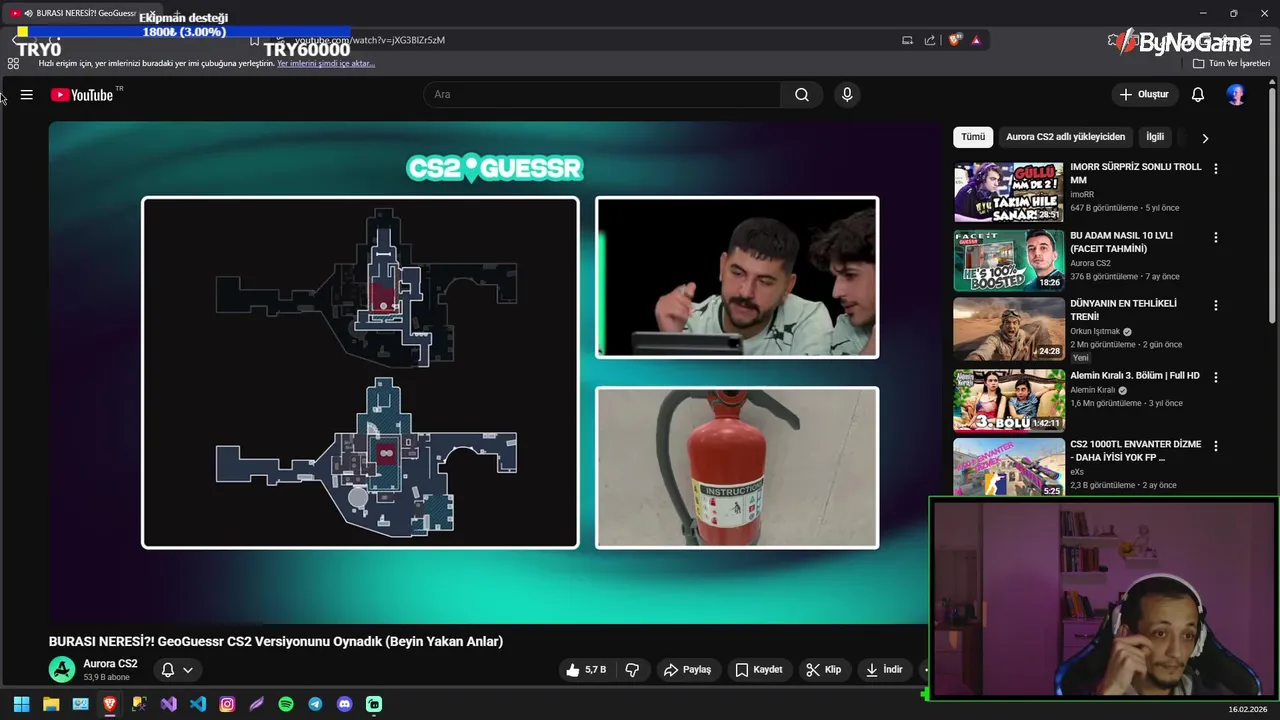The image size is (1280, 720).
Task: Open VS Code from the taskbar
Action: click(x=198, y=704)
